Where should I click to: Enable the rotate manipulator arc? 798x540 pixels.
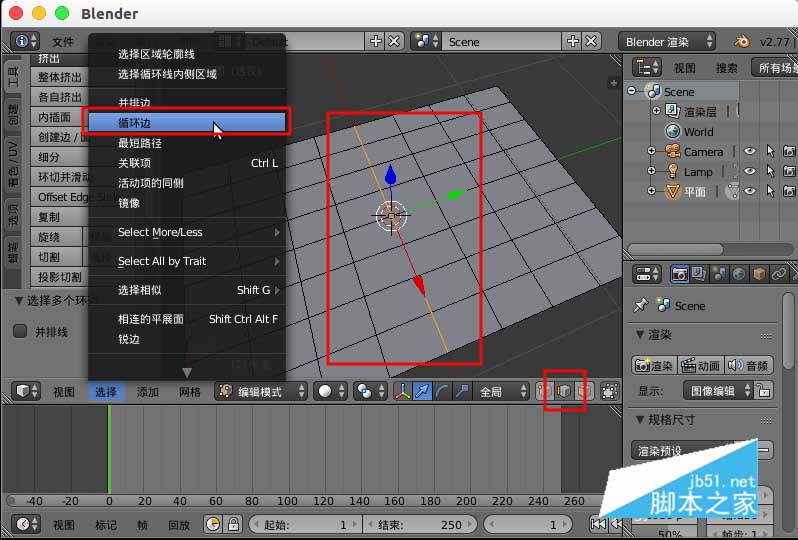(442, 391)
